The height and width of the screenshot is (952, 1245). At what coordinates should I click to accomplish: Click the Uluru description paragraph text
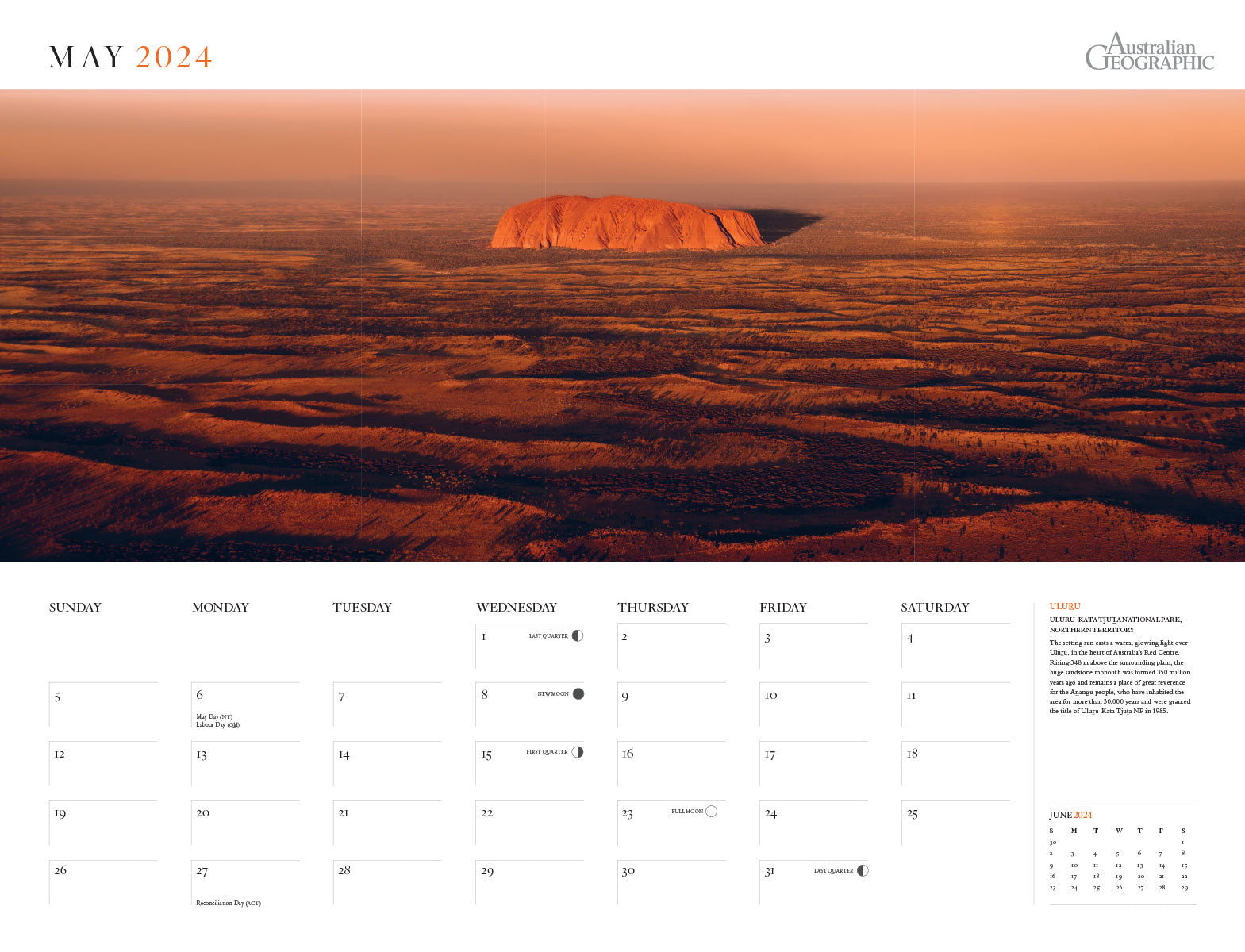coord(1120,677)
